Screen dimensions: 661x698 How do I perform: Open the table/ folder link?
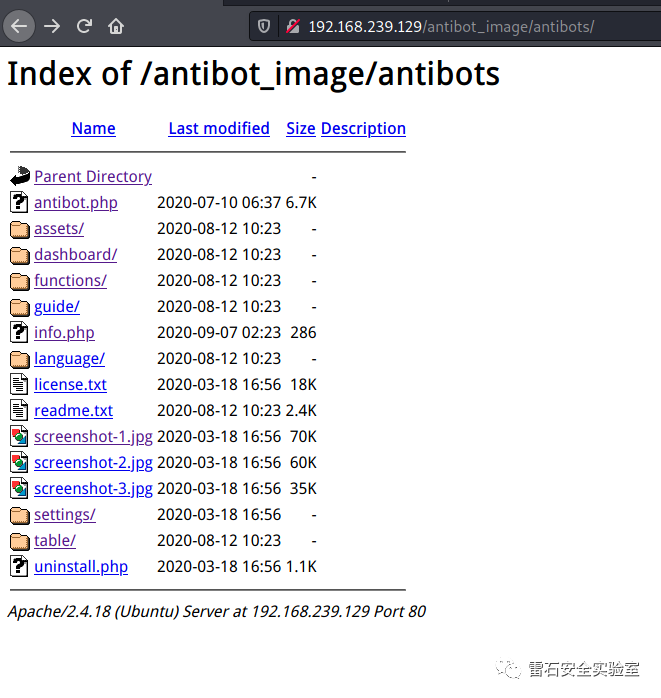pyautogui.click(x=55, y=540)
